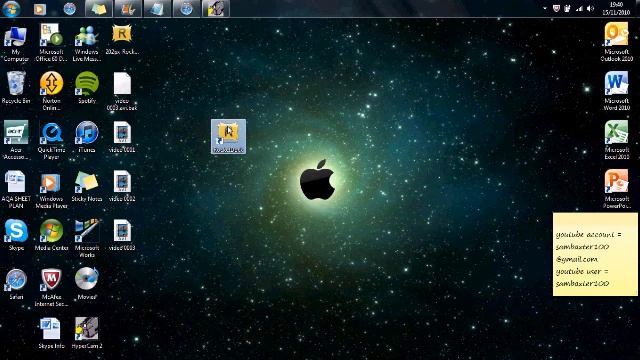Screen dimensions: 640x360
Task: Select the video 0001 file
Action: [x=122, y=137]
